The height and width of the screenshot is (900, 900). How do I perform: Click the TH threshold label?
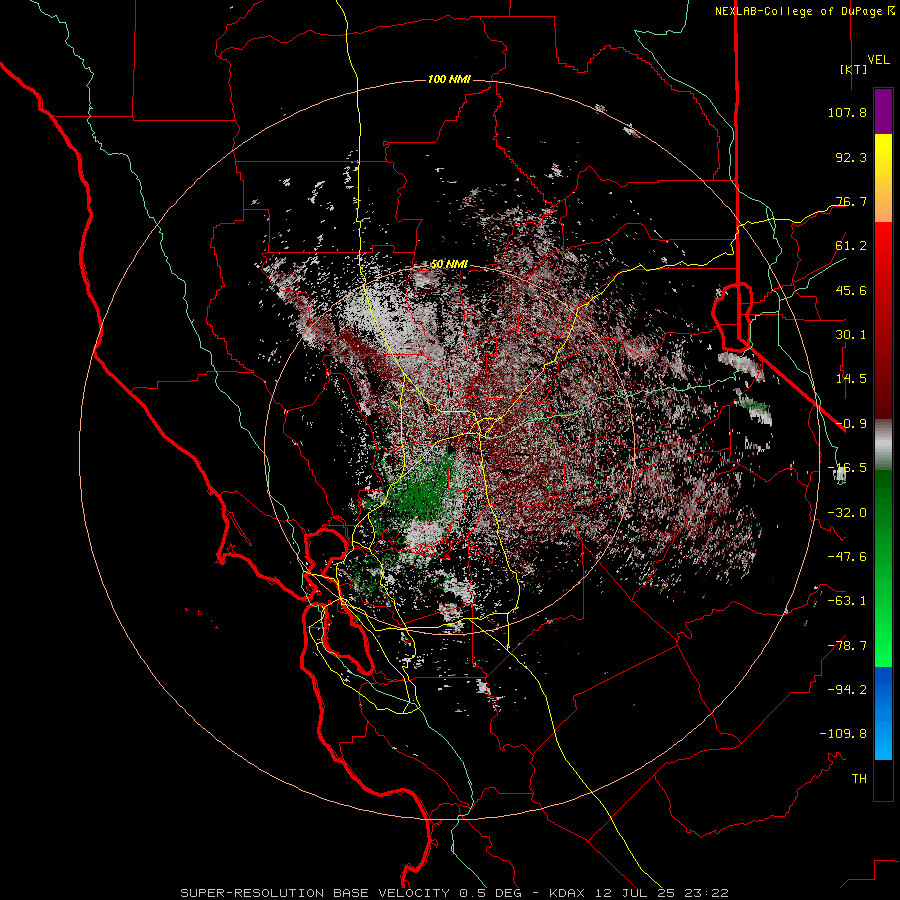[859, 779]
